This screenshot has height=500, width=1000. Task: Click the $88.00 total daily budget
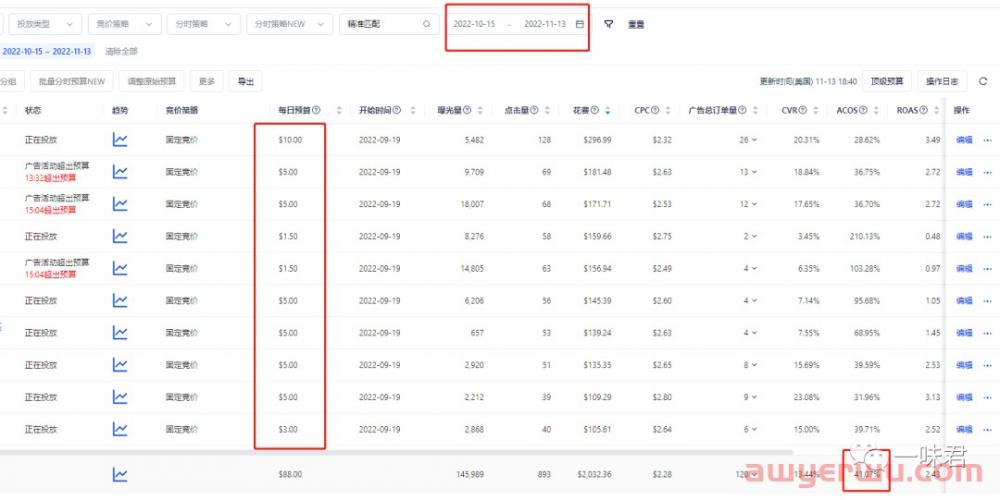[x=290, y=474]
